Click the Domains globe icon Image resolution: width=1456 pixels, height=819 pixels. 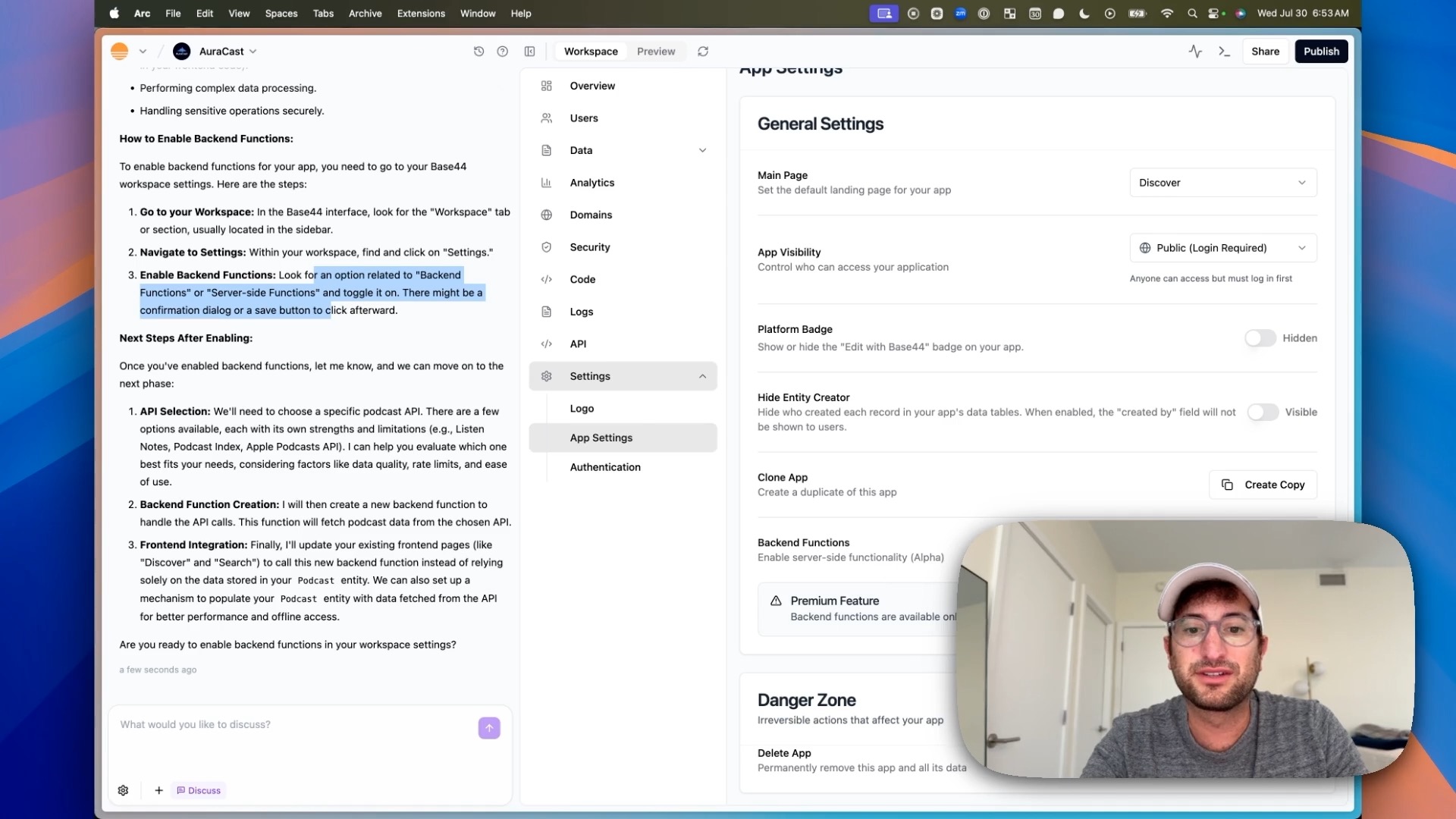click(546, 215)
